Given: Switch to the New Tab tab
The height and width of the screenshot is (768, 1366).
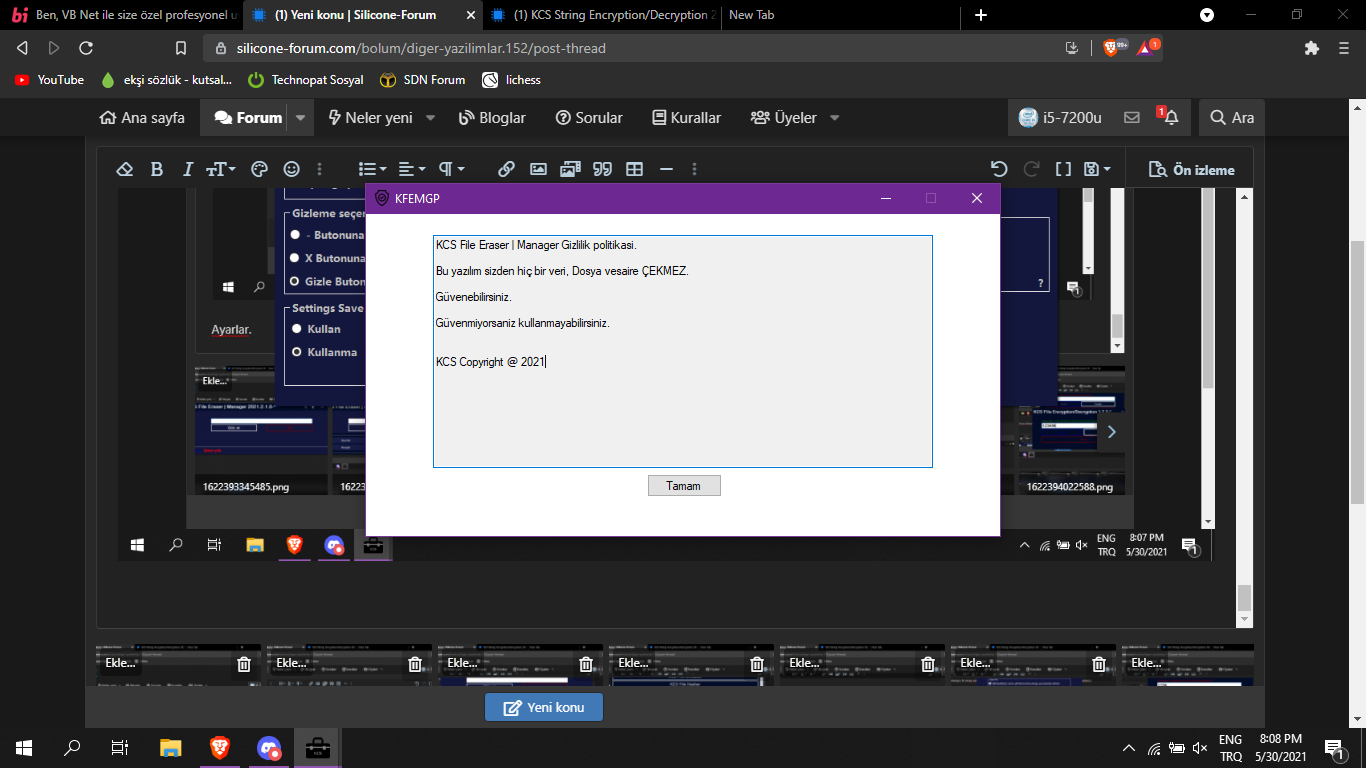Looking at the screenshot, I should click(x=840, y=15).
